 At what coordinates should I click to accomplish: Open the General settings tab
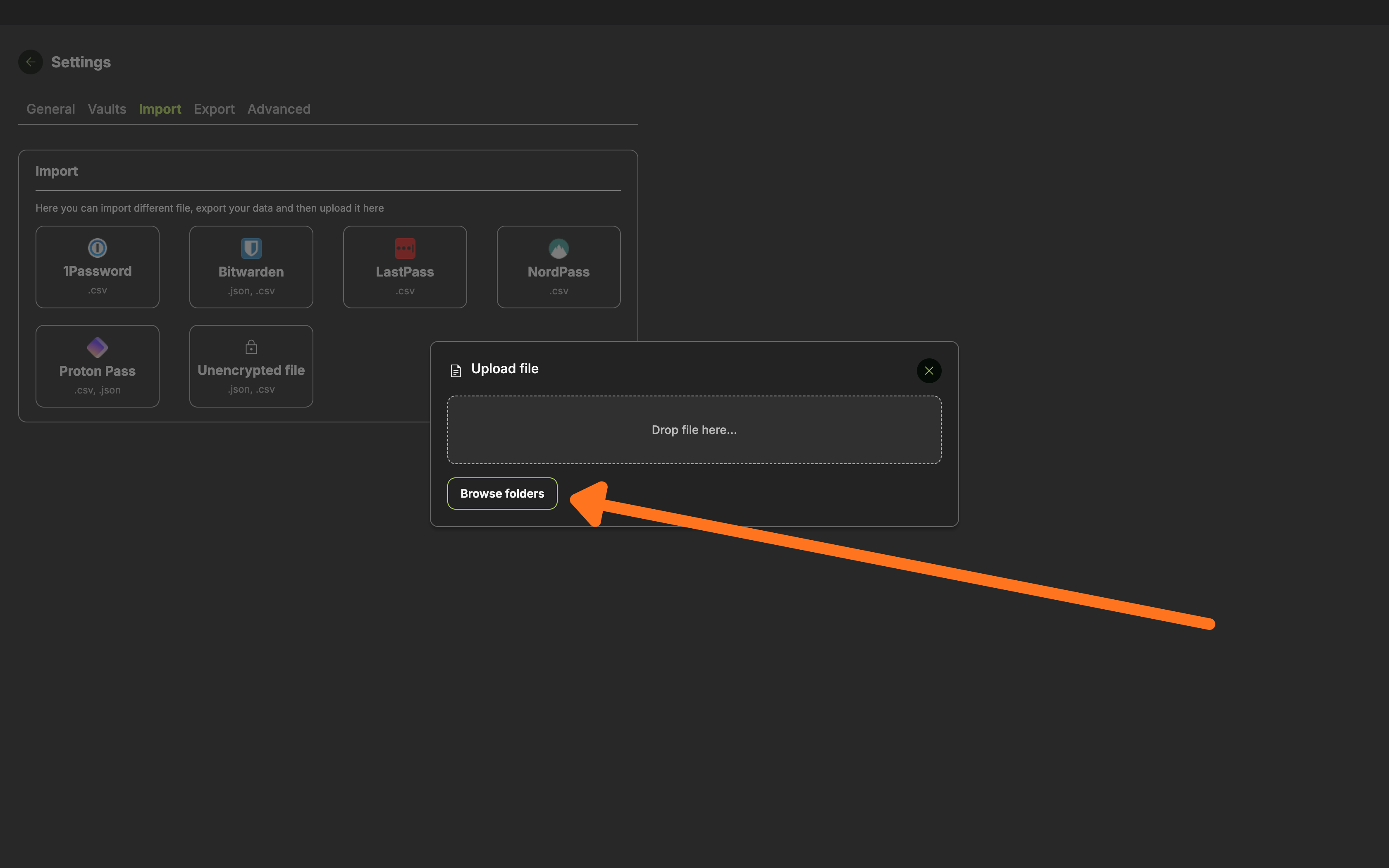[50, 109]
